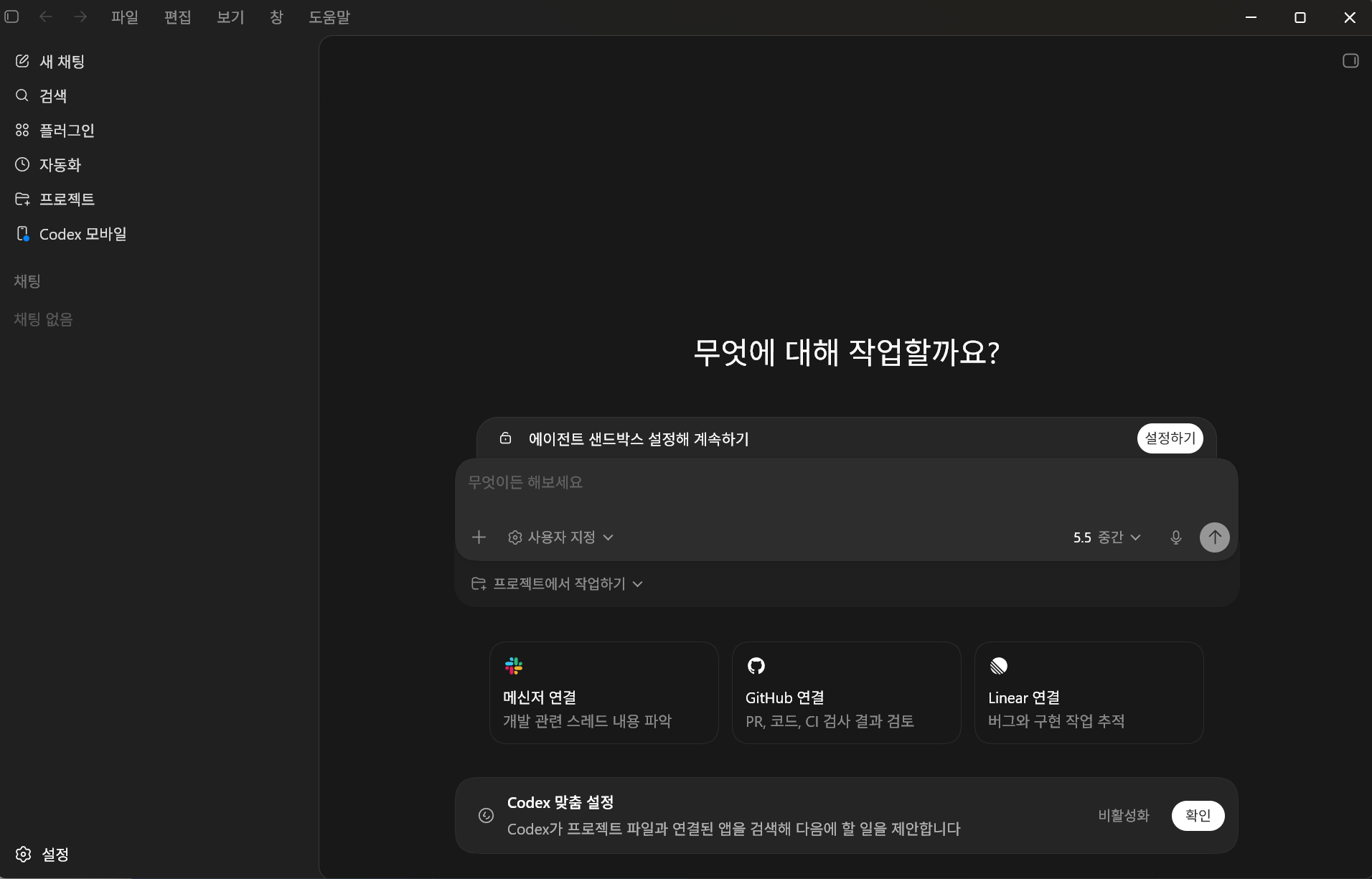Click the Codex 맞춤 설정 circular icon
This screenshot has height=879, width=1372.
tap(486, 815)
